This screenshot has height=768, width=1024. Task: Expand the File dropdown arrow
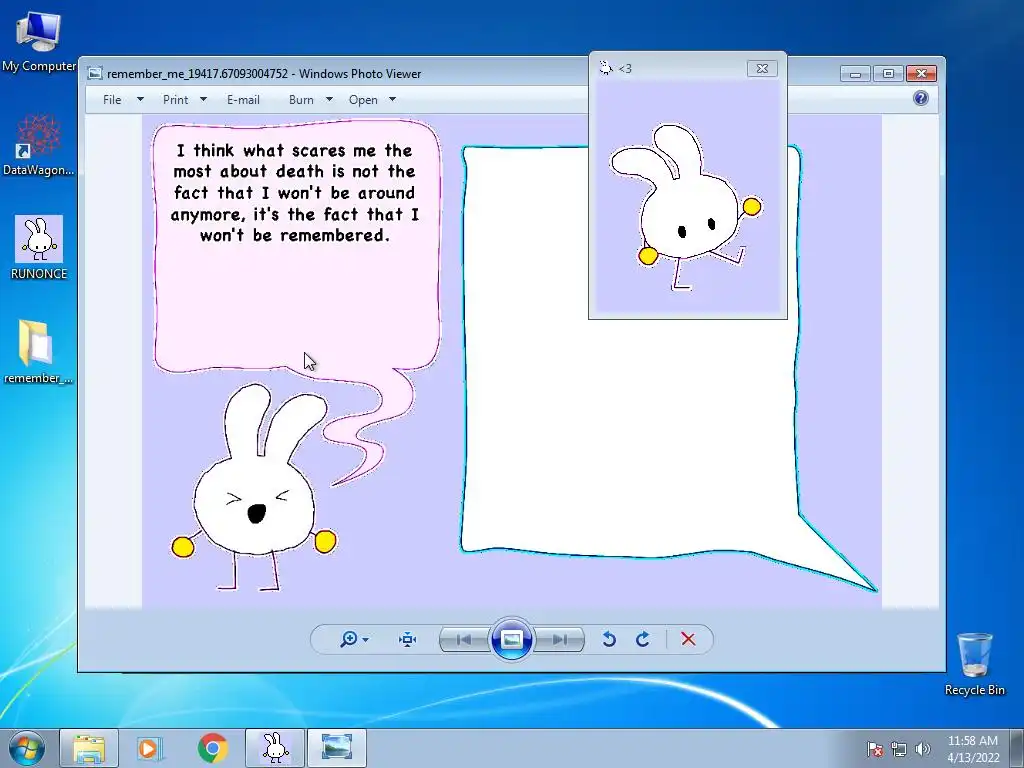tap(140, 100)
